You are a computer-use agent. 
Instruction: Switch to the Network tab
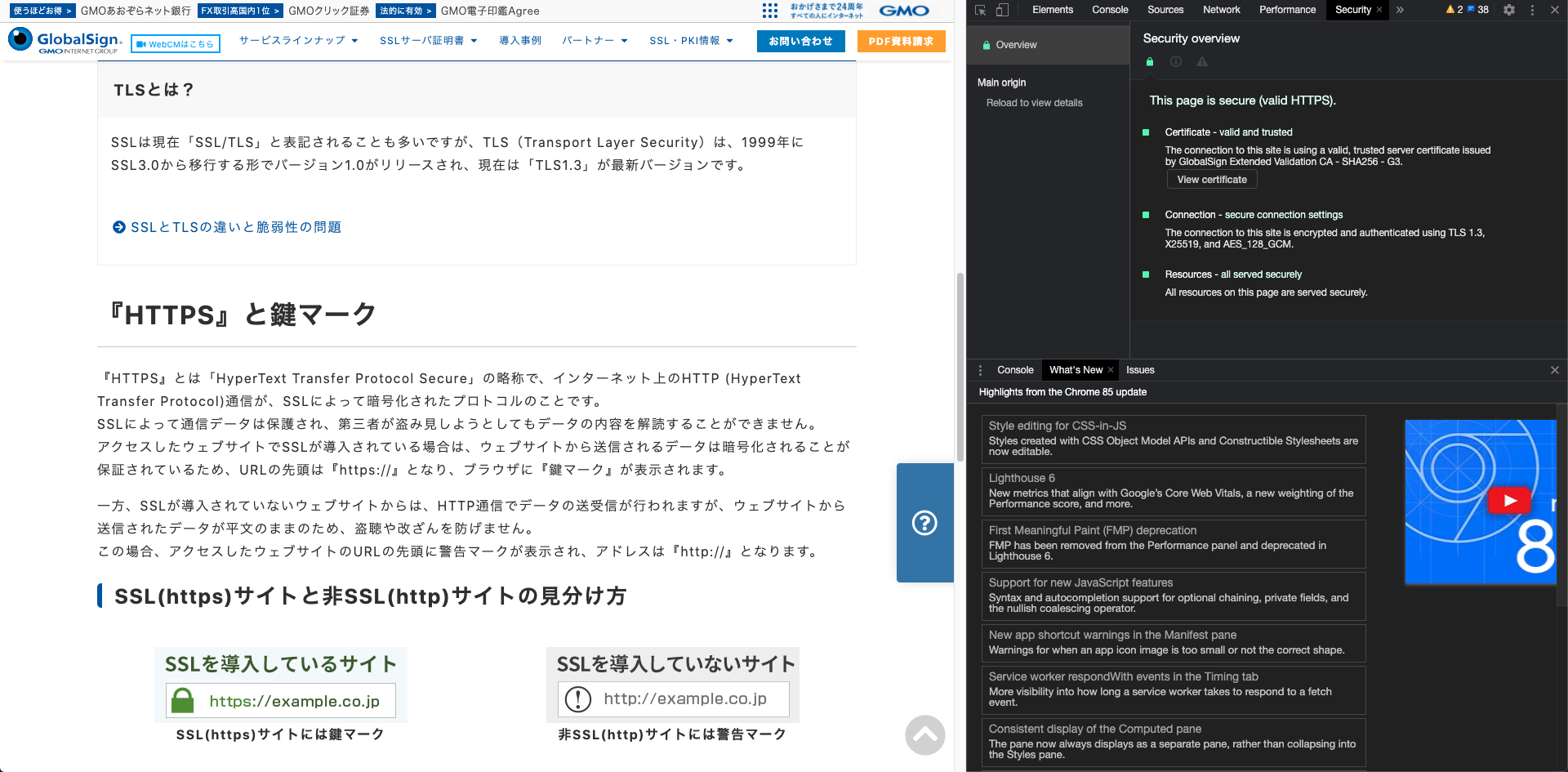1221,10
